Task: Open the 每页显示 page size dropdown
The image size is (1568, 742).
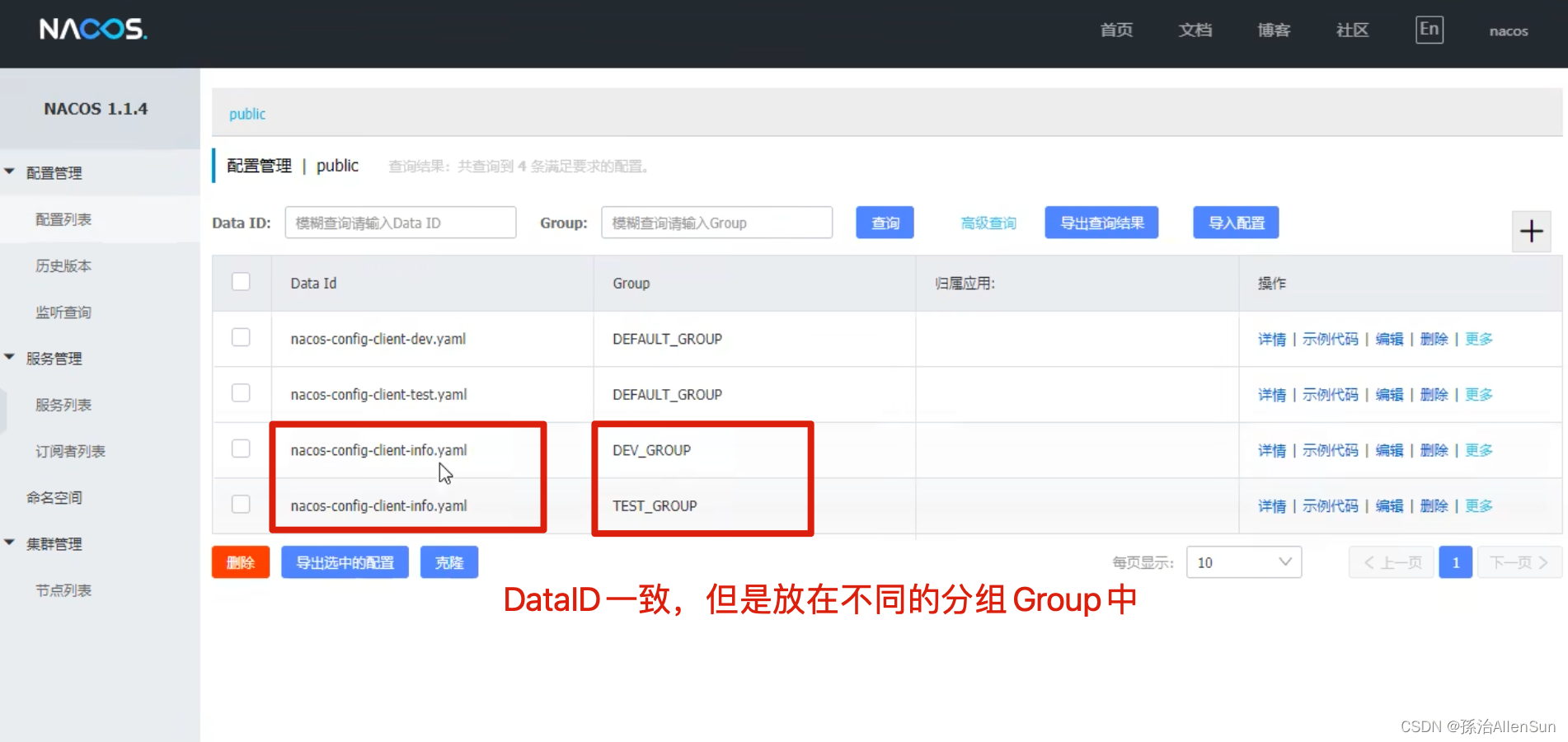Action: [1244, 562]
